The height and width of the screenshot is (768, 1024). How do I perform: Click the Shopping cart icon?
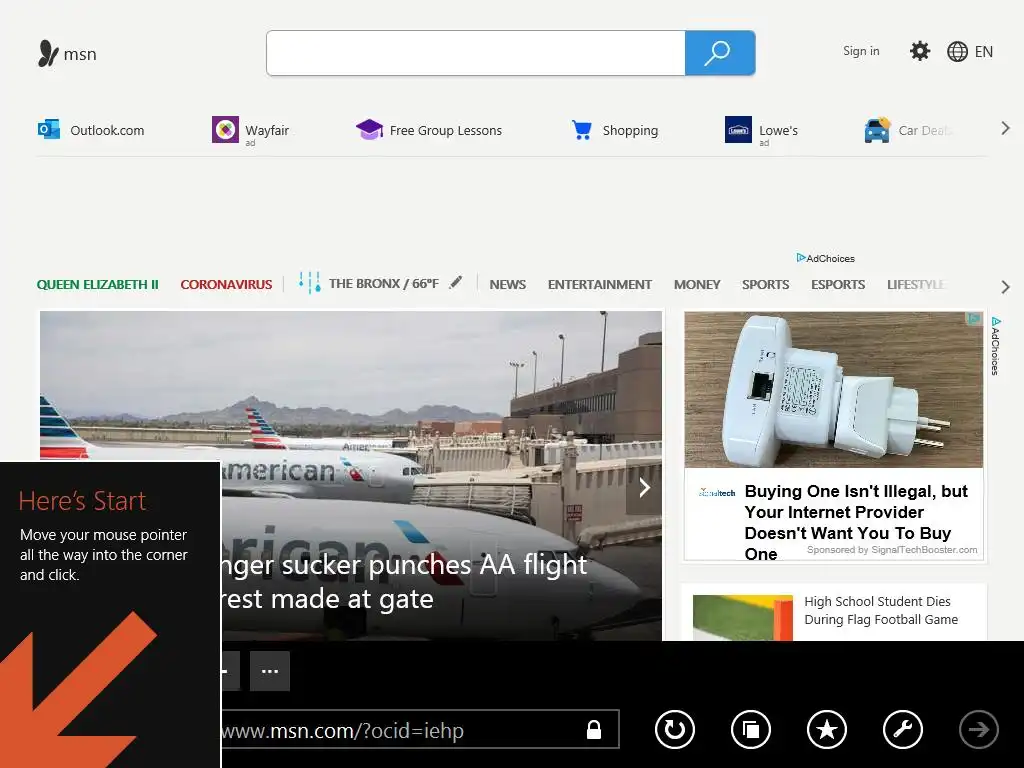coord(581,130)
